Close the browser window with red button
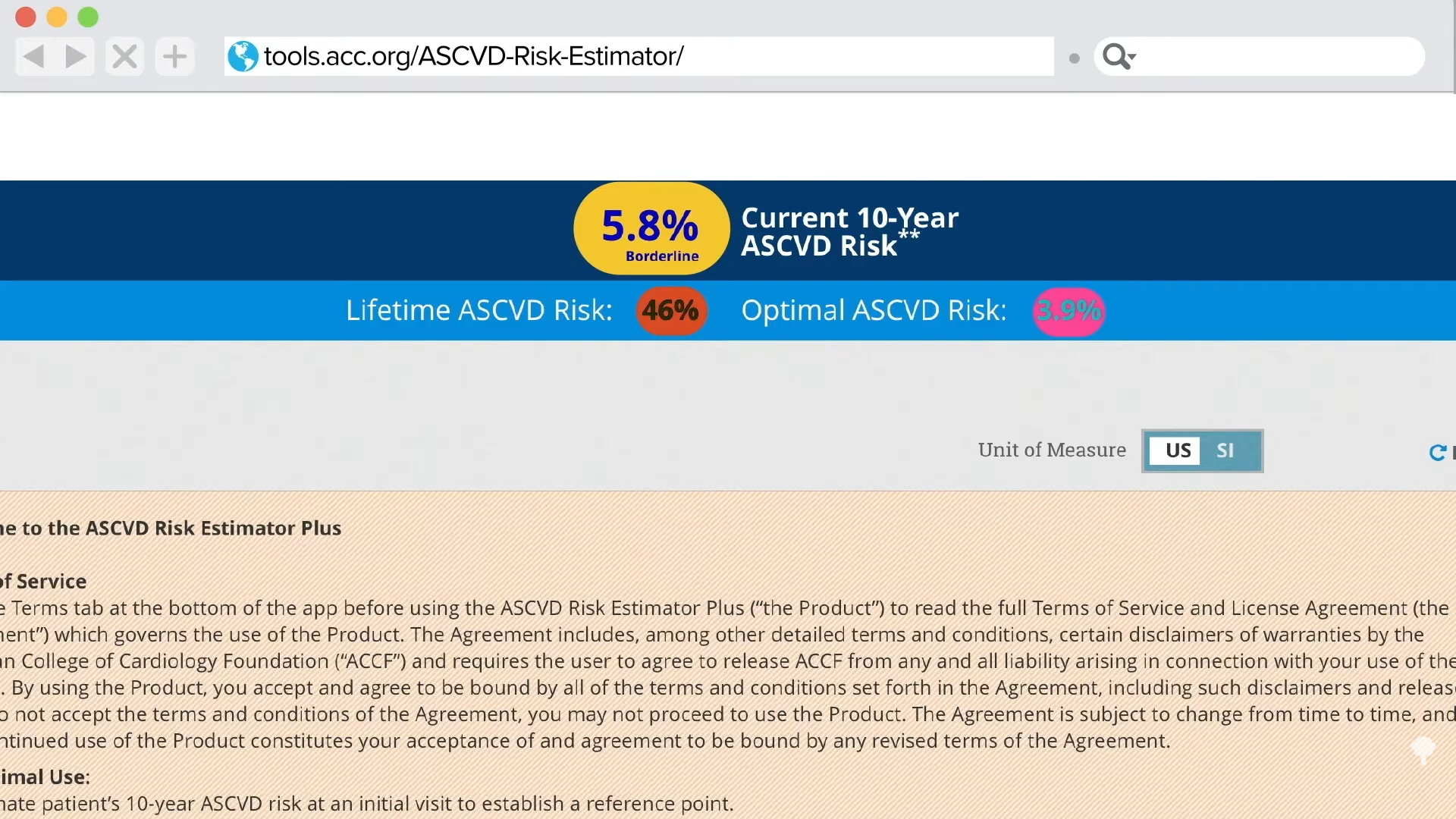 click(x=26, y=17)
